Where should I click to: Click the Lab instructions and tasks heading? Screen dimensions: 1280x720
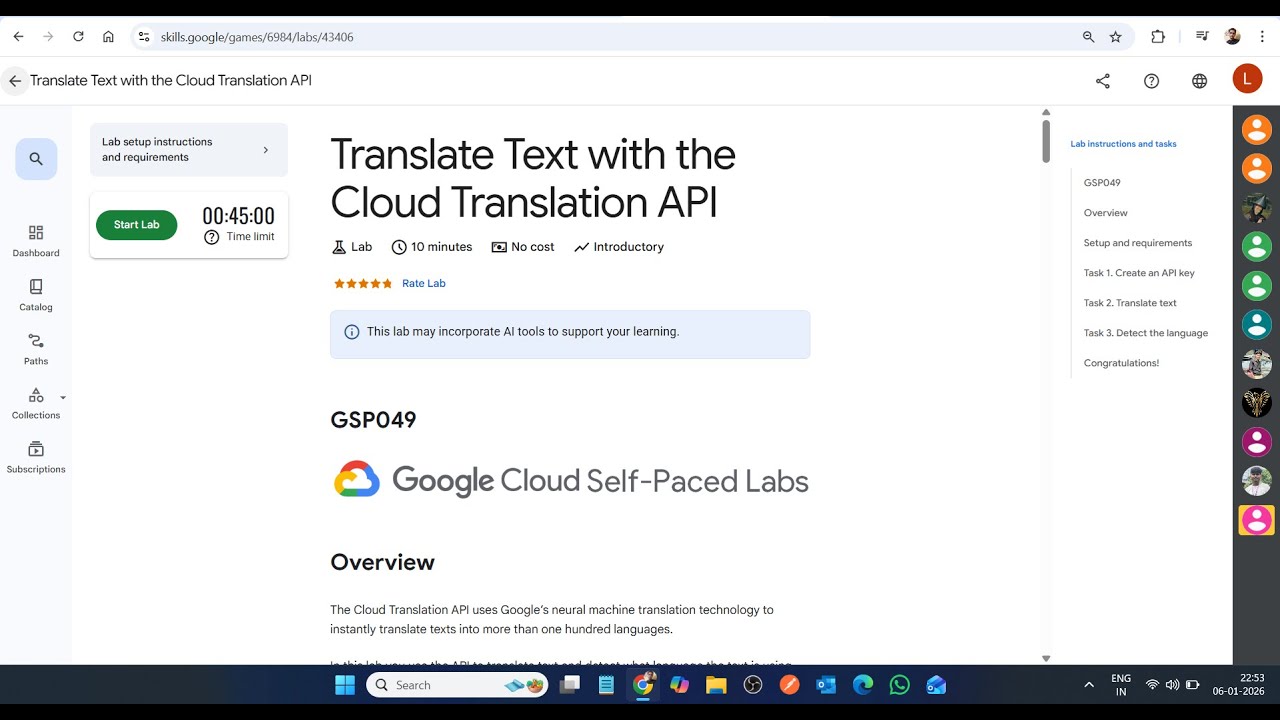pos(1123,144)
